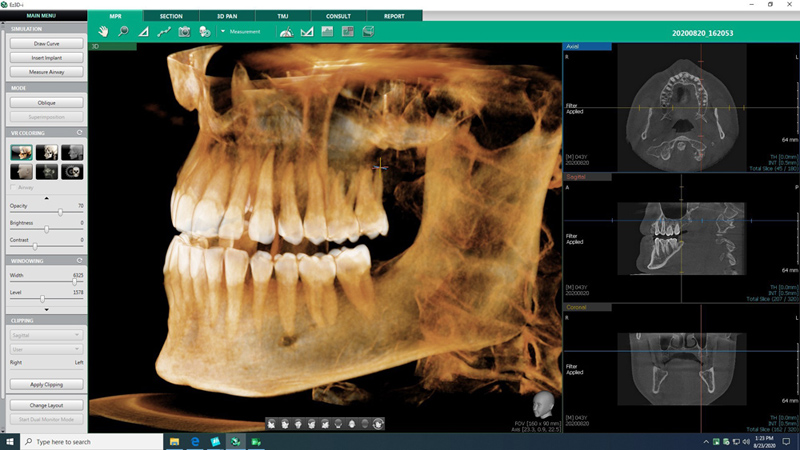Open File Explorer from the taskbar

point(174,442)
